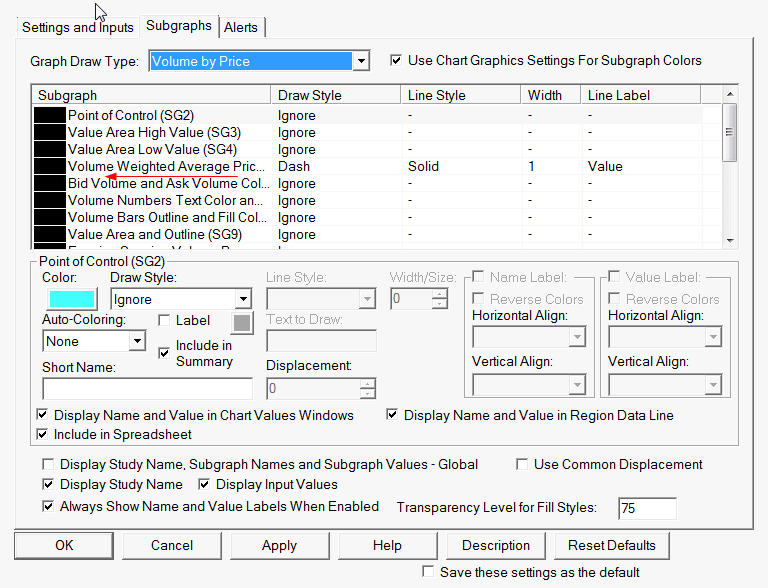Screen dimensions: 768x588
Task: Open the Graph Draw Type dropdown
Action: (361, 62)
